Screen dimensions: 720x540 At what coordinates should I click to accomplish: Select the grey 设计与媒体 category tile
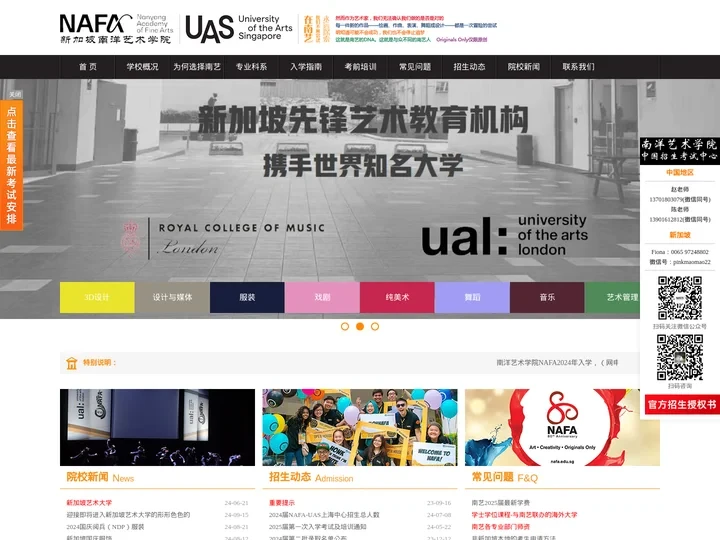click(x=172, y=298)
